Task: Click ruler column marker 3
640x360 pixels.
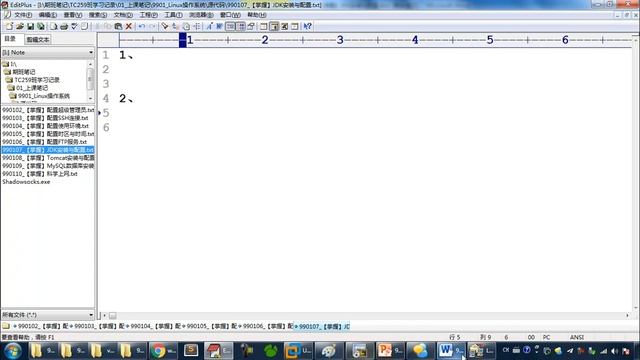Action: (x=340, y=40)
